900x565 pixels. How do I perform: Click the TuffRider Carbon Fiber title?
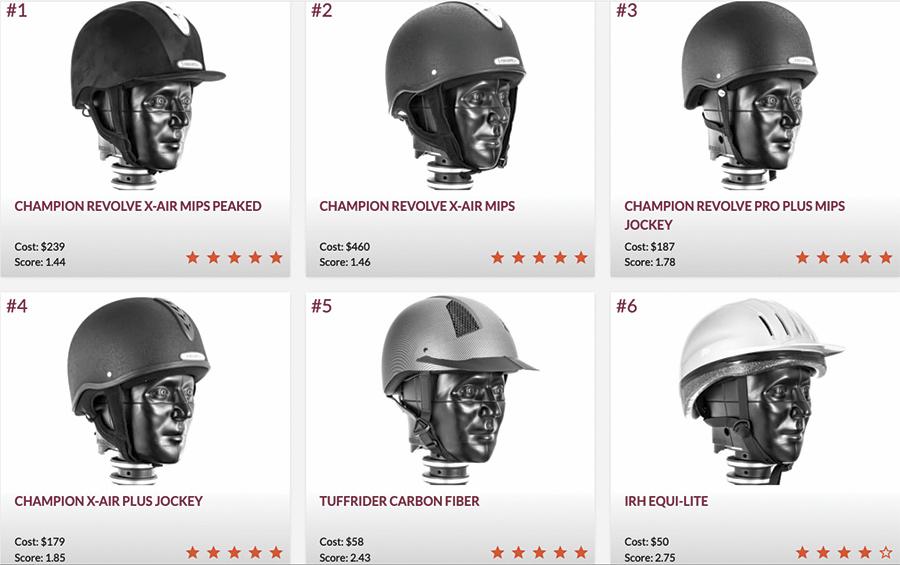tap(399, 501)
